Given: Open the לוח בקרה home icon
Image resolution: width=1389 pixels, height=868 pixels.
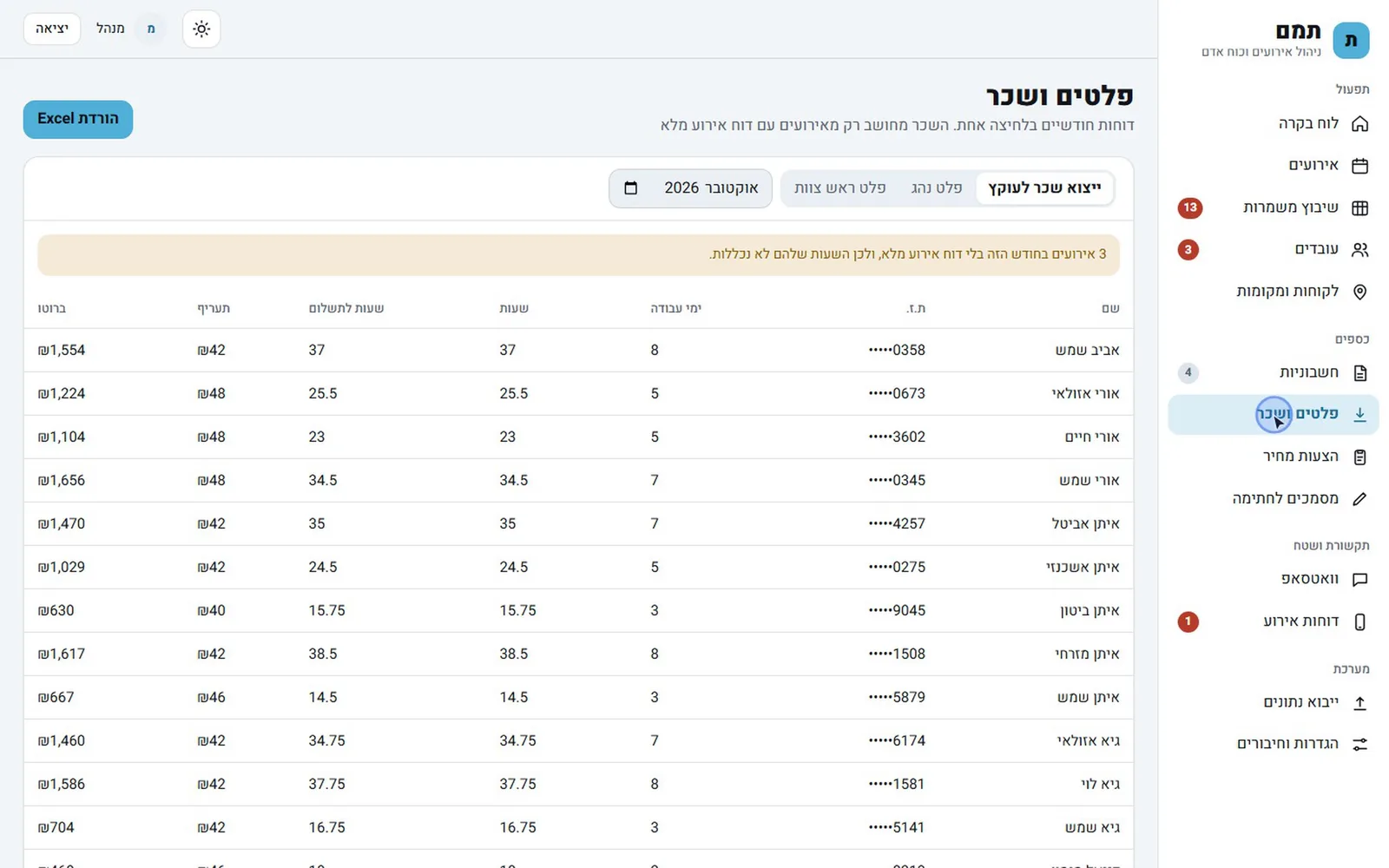Looking at the screenshot, I should (1359, 123).
